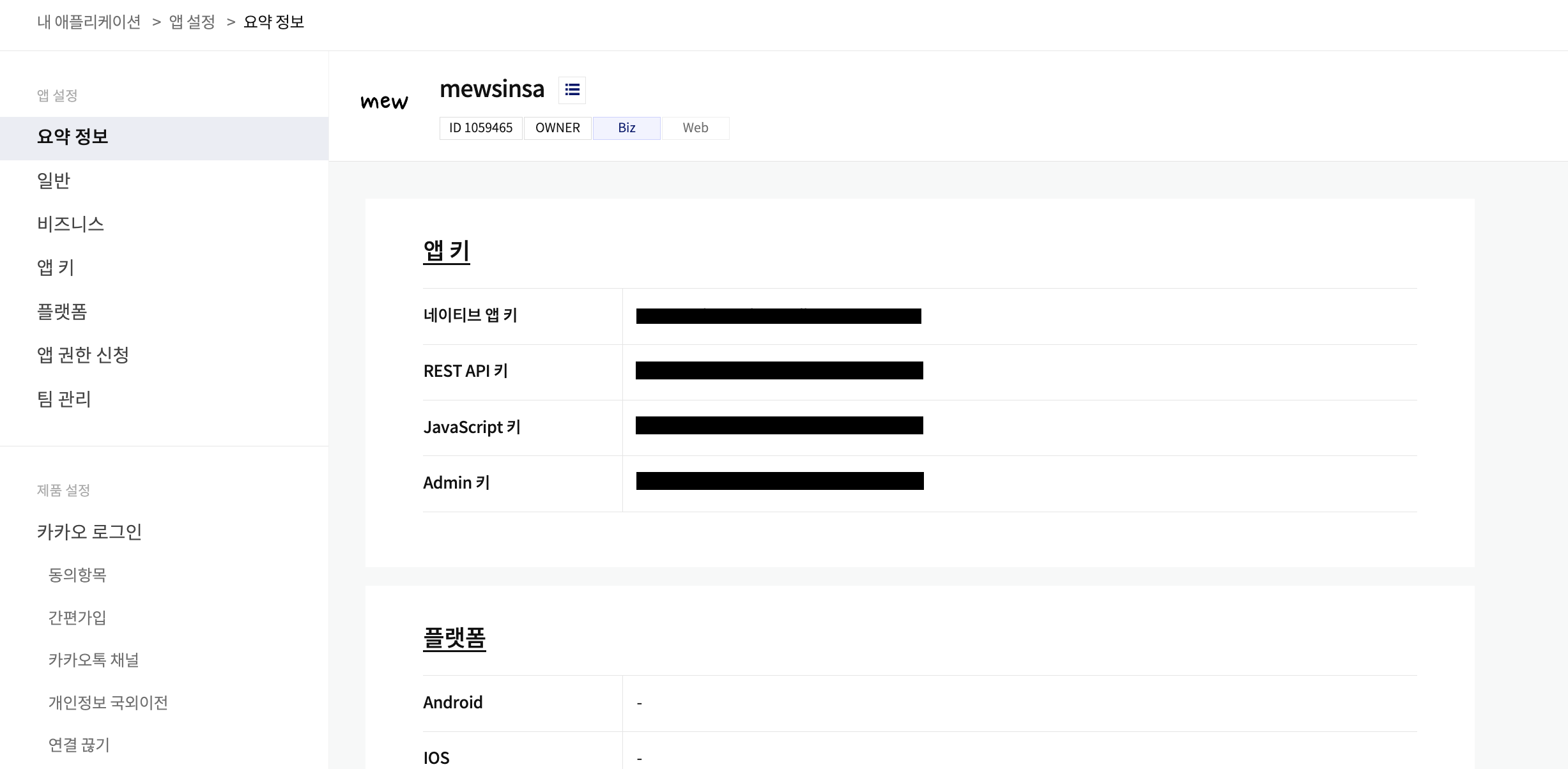Open the 동의항목 submenu
Screen dimensions: 1568x769
tap(77, 575)
